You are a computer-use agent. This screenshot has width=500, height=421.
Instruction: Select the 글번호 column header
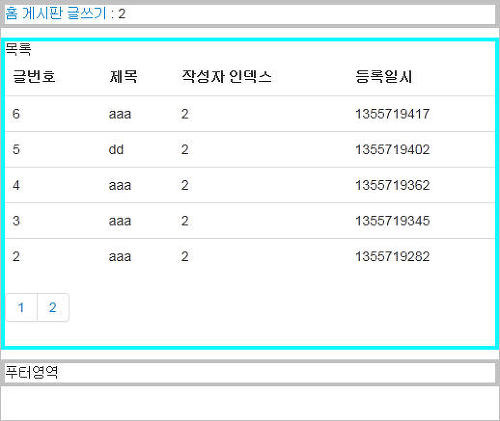[x=34, y=76]
